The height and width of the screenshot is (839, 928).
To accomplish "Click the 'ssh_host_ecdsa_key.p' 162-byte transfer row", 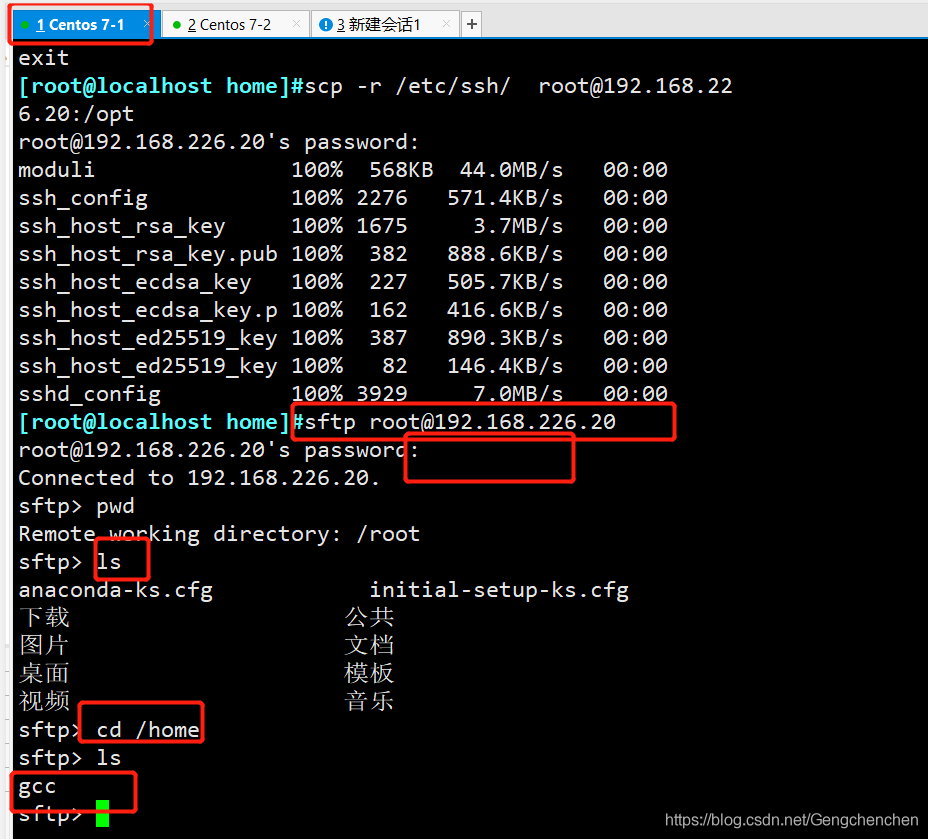I will [x=343, y=310].
